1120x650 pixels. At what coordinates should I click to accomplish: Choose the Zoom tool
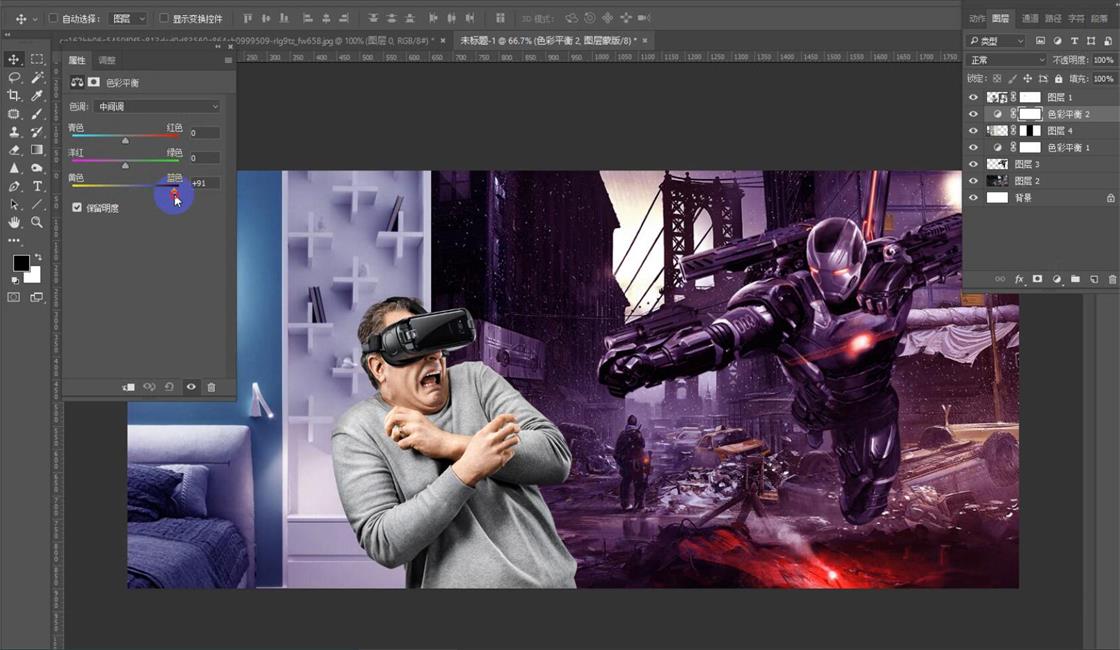coord(36,223)
